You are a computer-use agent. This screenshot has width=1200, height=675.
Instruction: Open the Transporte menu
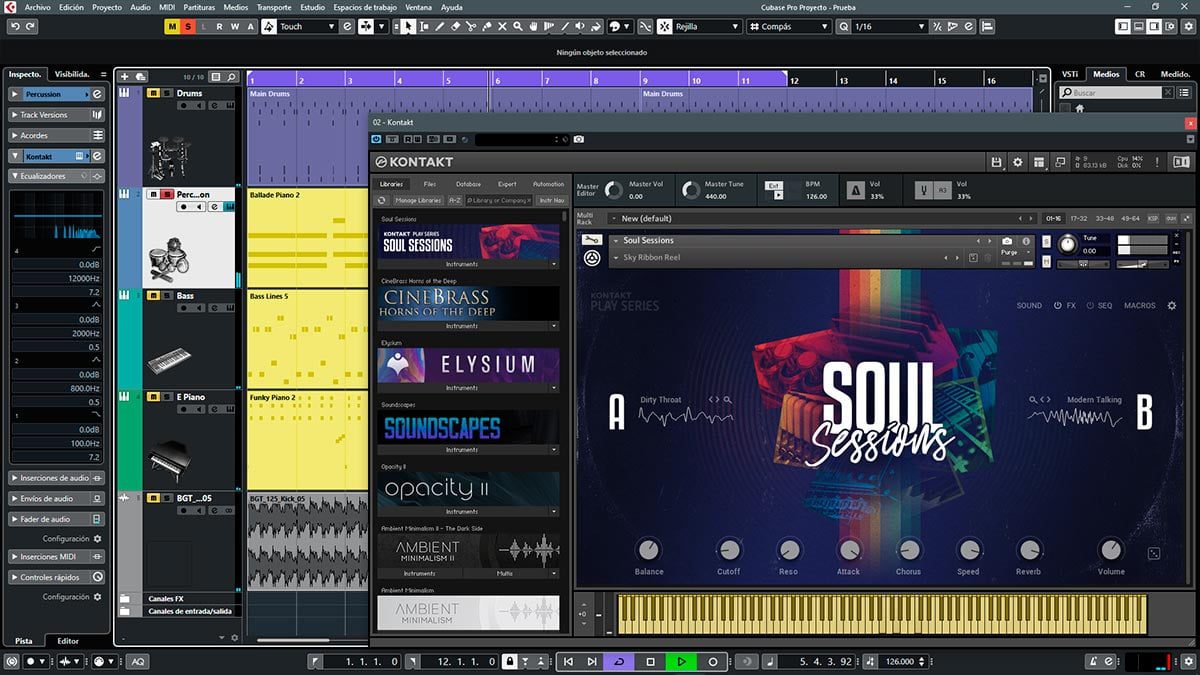tap(274, 7)
